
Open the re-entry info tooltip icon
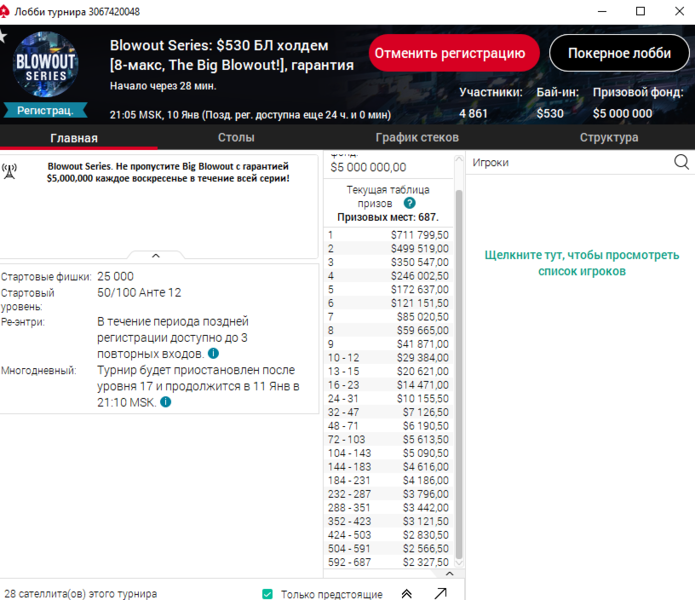click(x=215, y=354)
